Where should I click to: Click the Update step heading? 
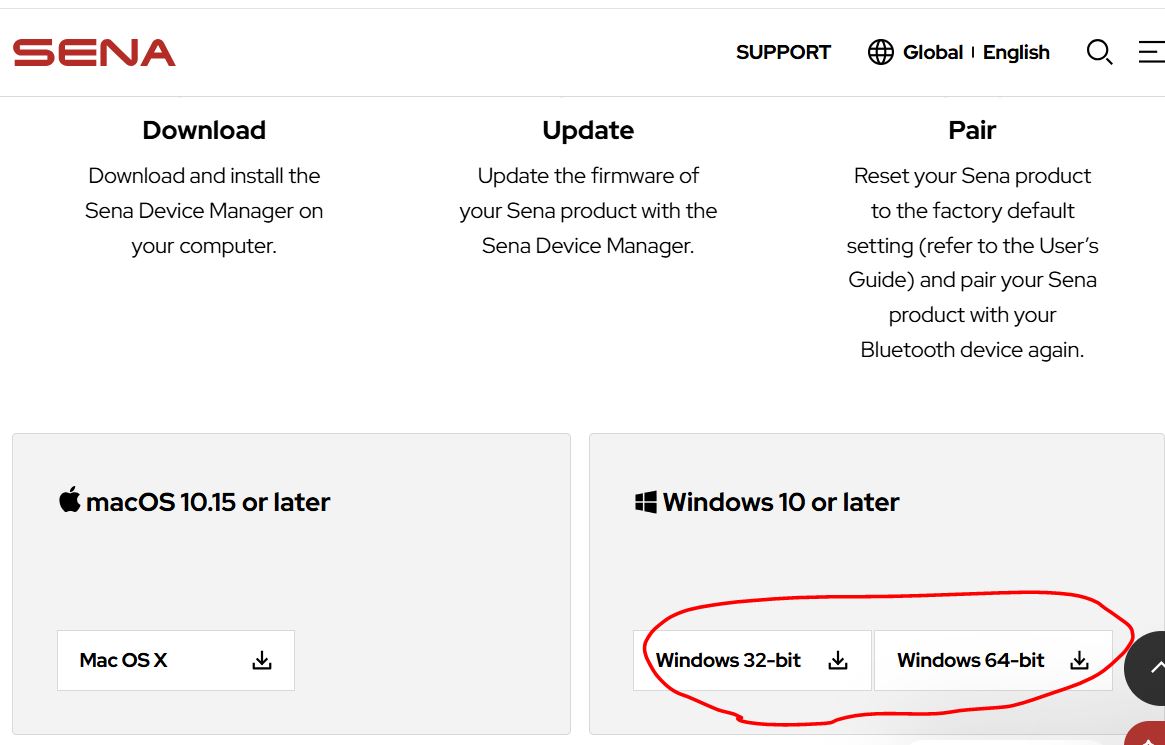588,131
